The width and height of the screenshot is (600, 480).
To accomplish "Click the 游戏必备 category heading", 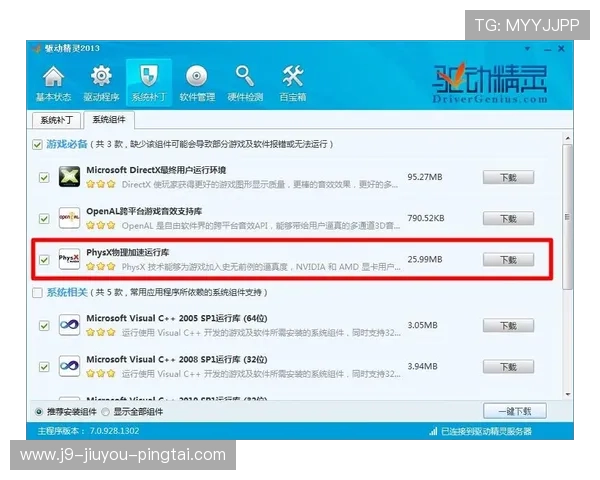I will pyautogui.click(x=67, y=144).
